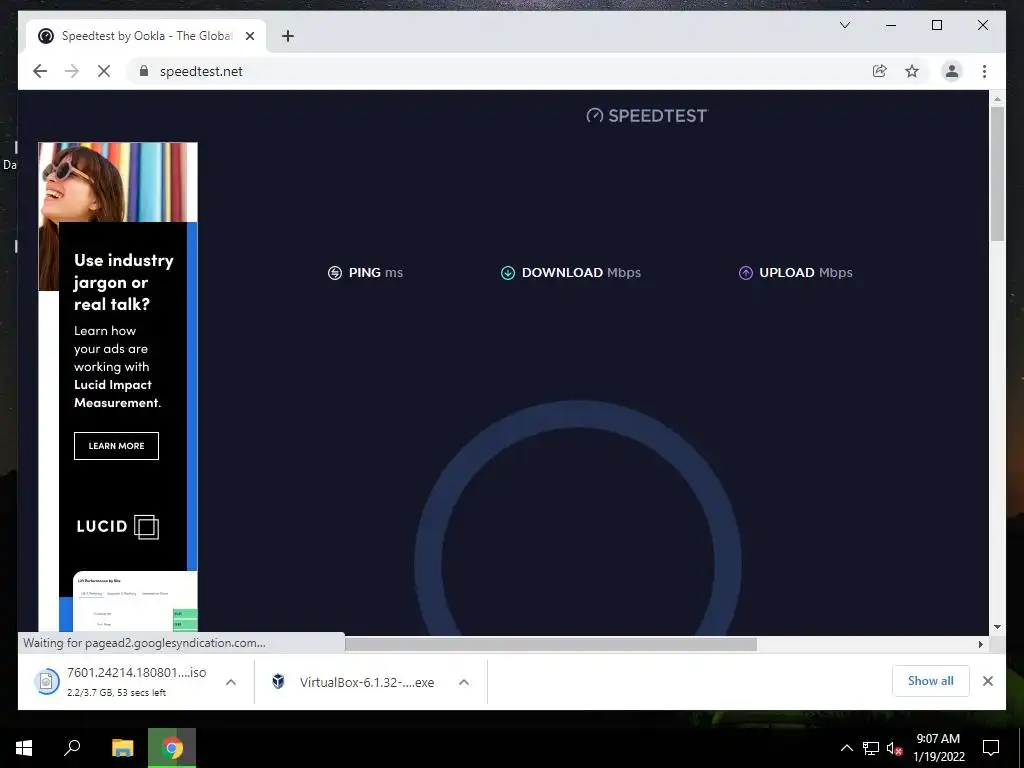Click LEARN MORE in the Lucid ad
The image size is (1024, 768).
(116, 446)
